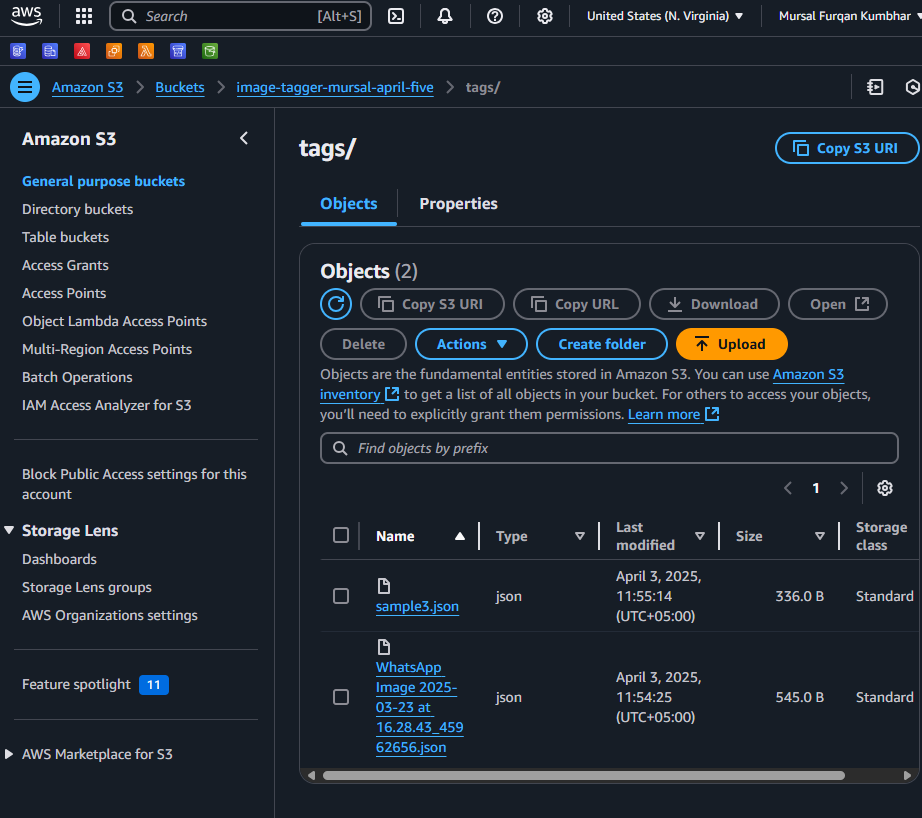Open the notifications bell
This screenshot has width=922, height=818.
click(445, 16)
